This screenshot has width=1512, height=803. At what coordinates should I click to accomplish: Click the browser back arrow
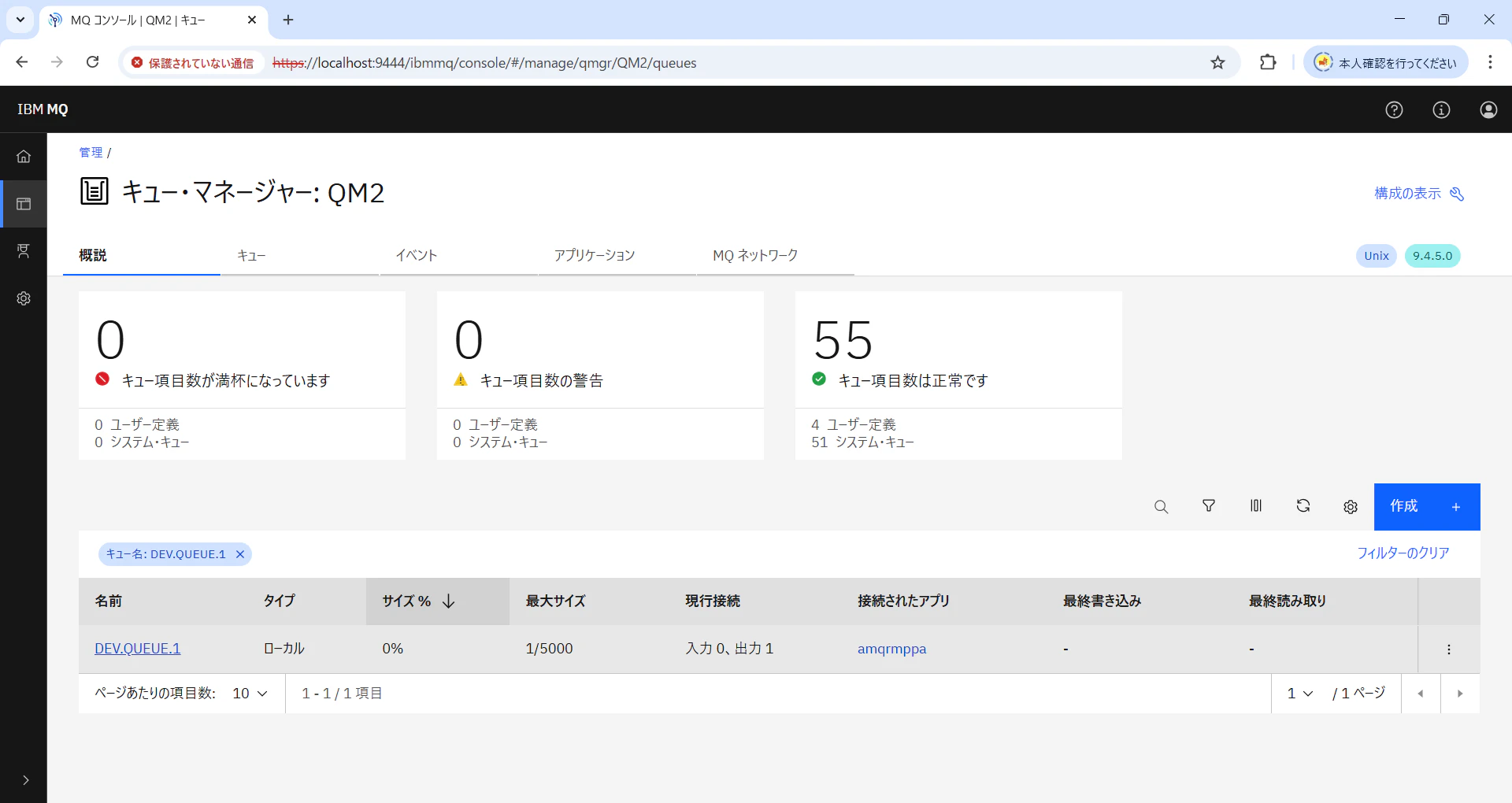pyautogui.click(x=22, y=62)
